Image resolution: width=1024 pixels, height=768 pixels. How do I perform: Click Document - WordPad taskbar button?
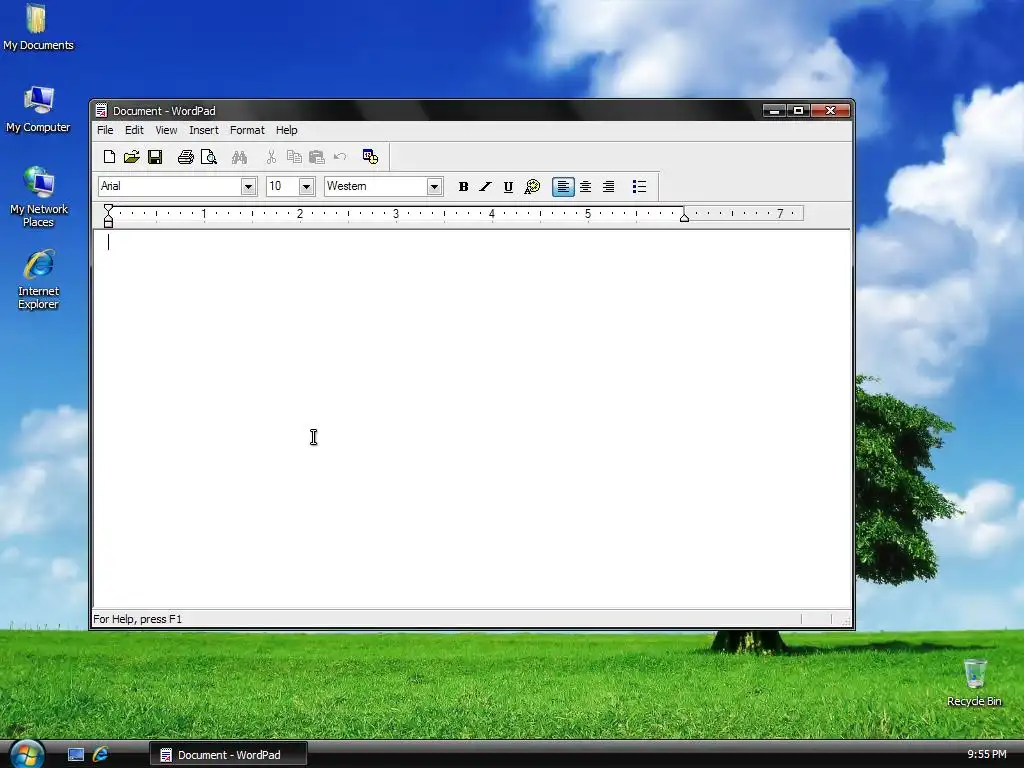(x=229, y=755)
